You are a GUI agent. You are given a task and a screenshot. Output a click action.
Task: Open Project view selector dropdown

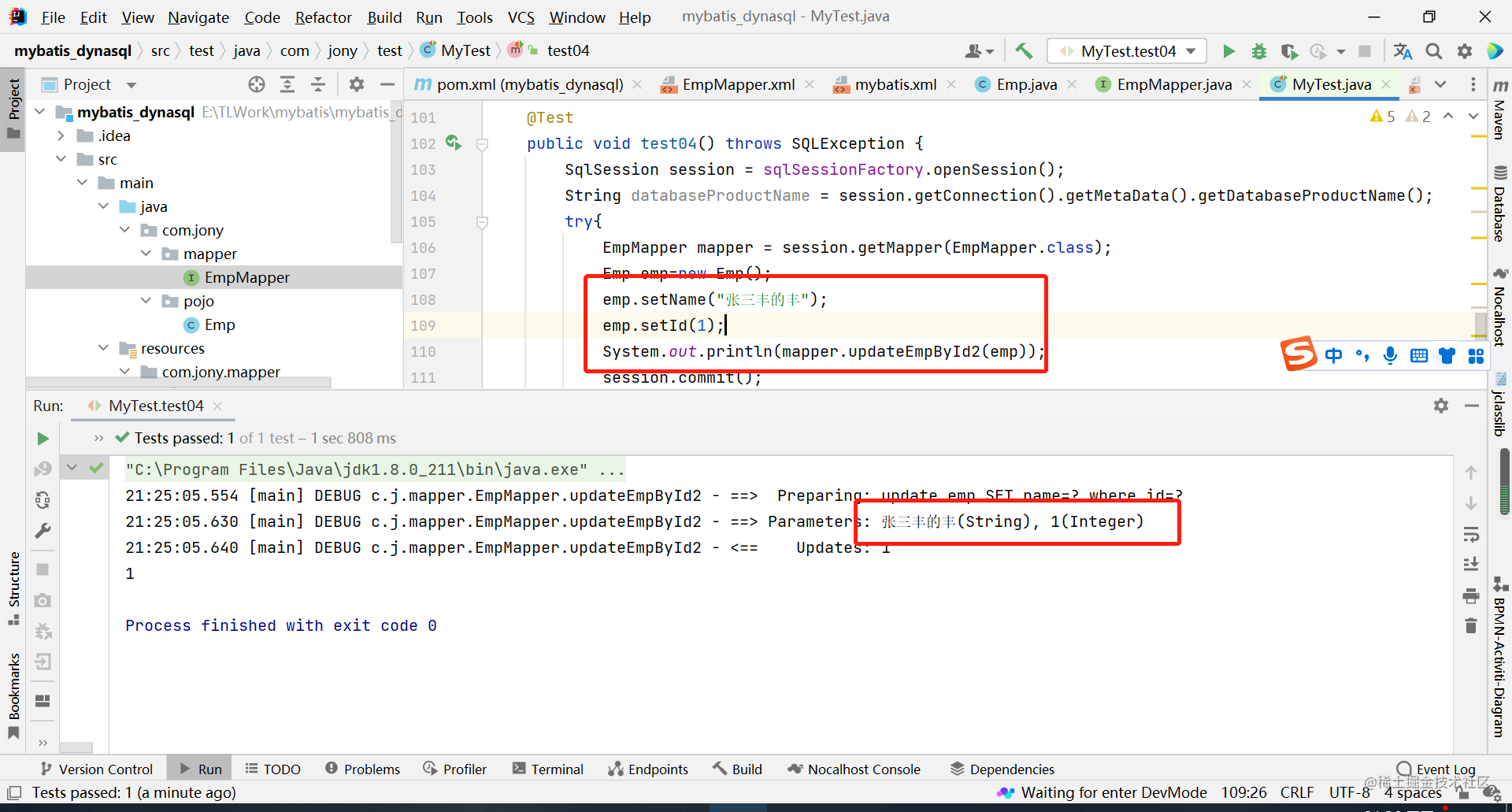click(132, 84)
